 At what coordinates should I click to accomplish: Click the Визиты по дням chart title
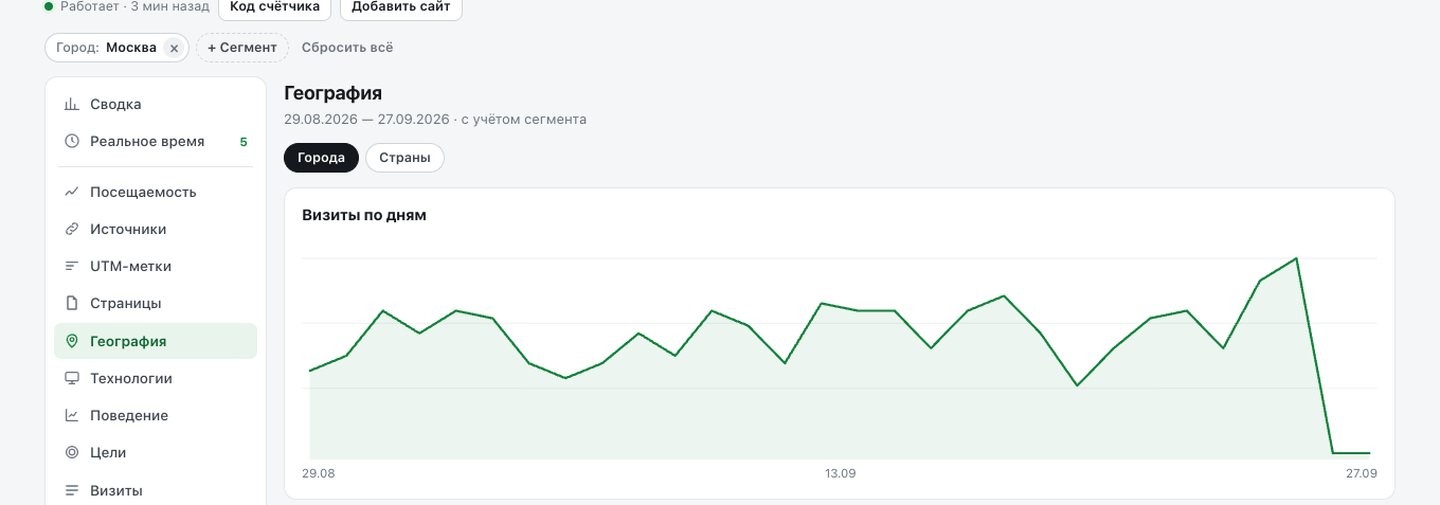pyautogui.click(x=364, y=215)
